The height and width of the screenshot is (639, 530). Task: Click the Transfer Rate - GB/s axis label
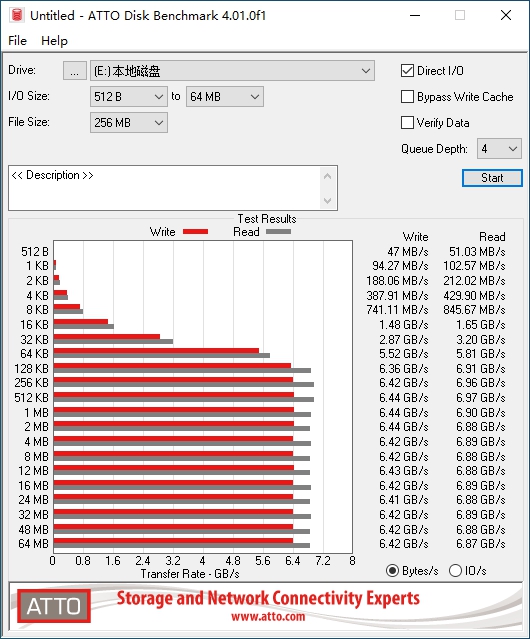coord(190,574)
